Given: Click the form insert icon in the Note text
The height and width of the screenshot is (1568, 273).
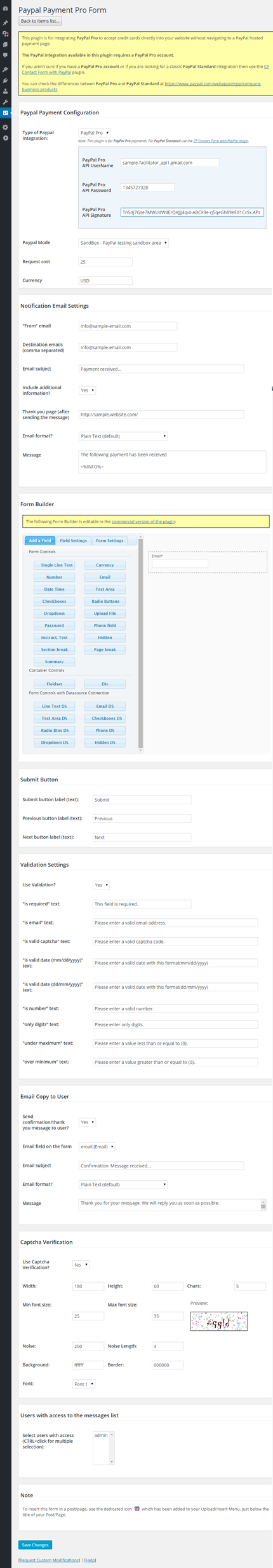Looking at the screenshot, I should point(136,1508).
